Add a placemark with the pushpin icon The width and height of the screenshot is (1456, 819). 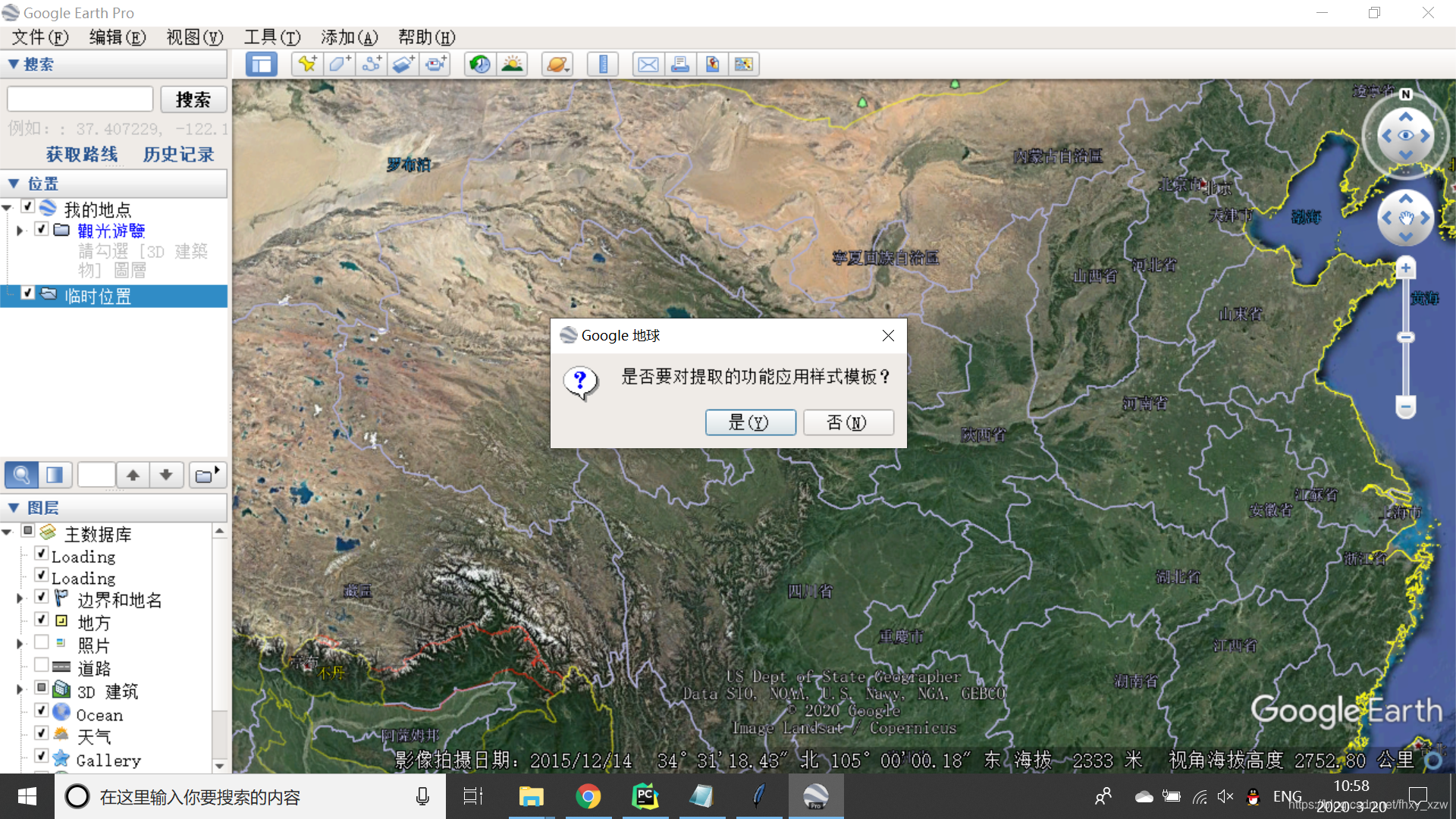307,64
